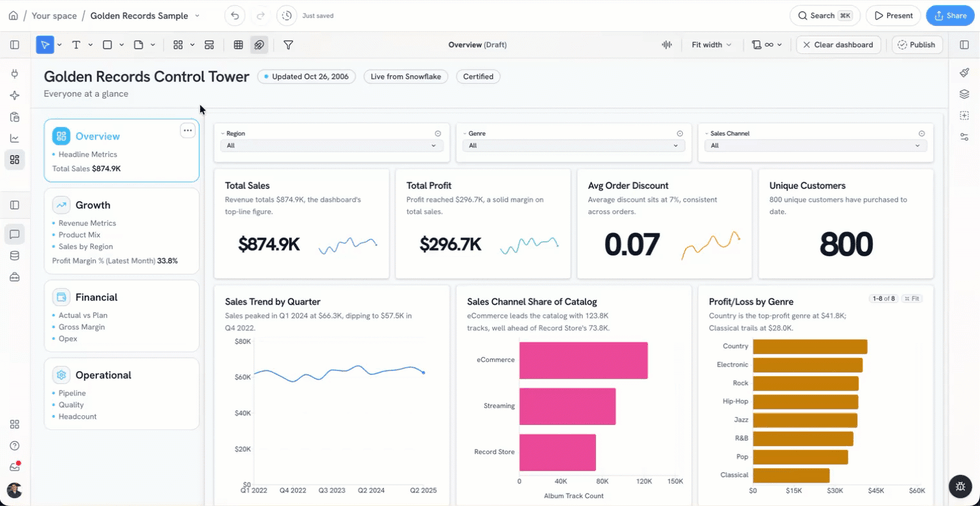
Task: Click the Search button
Action: click(825, 16)
